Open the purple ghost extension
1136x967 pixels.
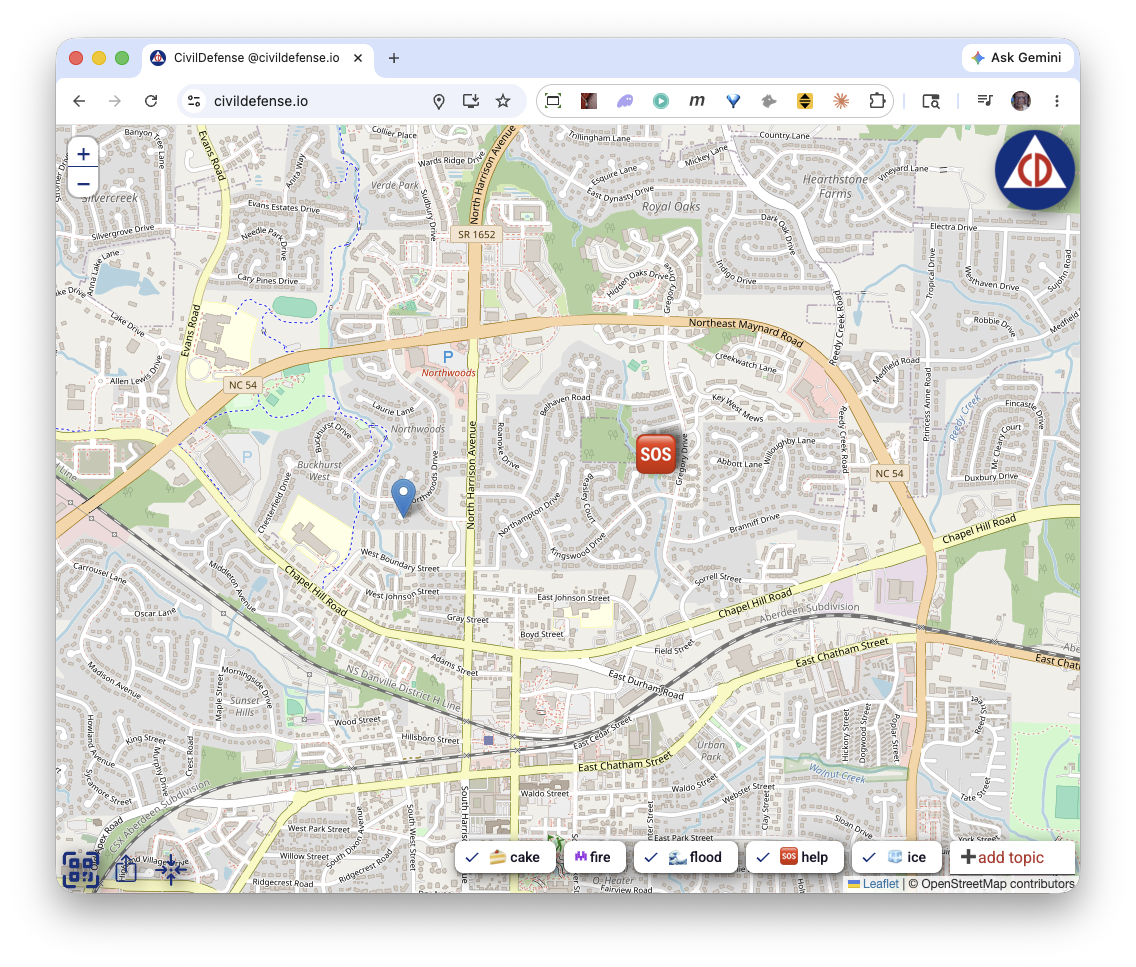coord(625,101)
